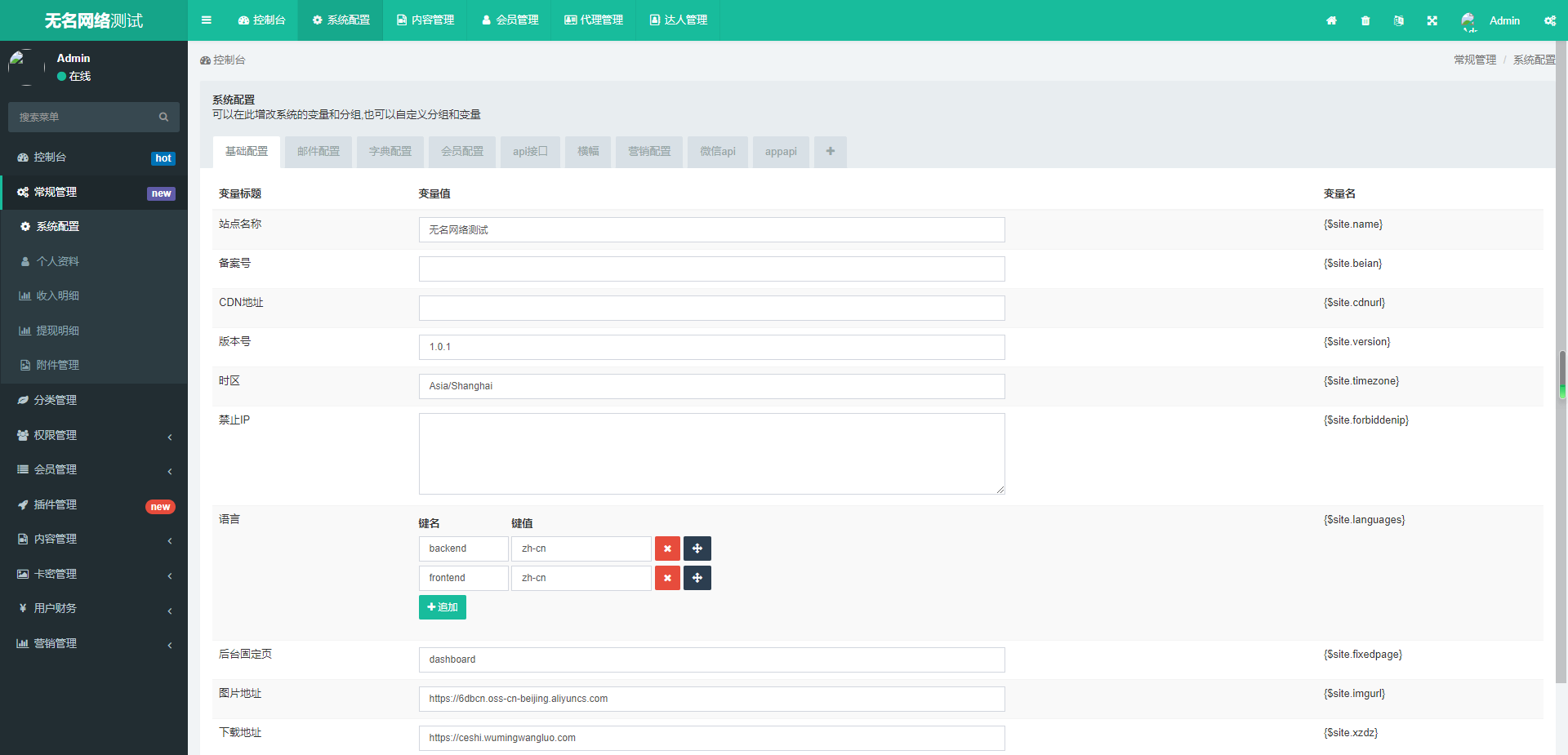This screenshot has height=755, width=1568.
Task: Expand the 营销管理 sidebar menu
Action: pyautogui.click(x=94, y=644)
